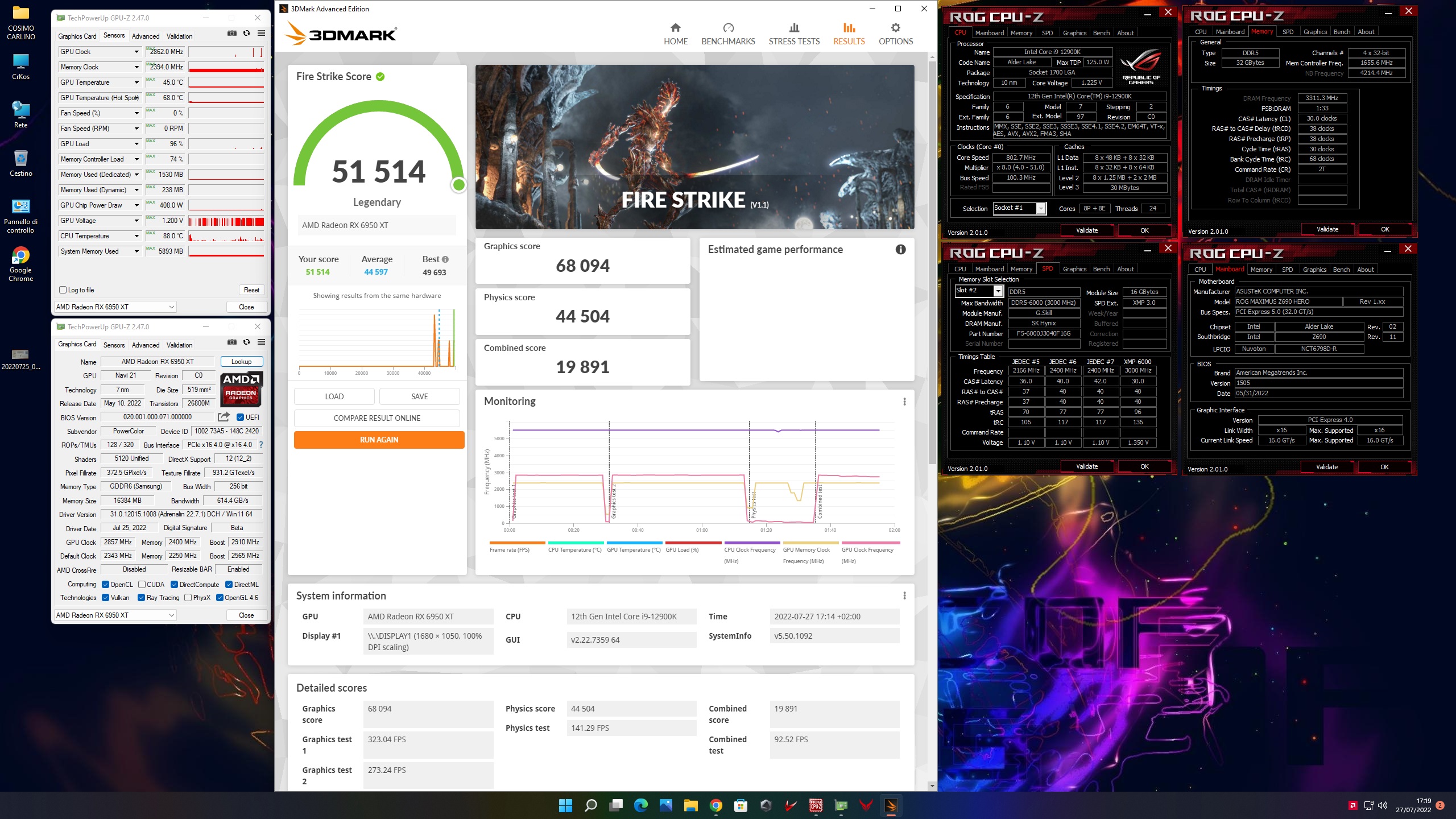1456x819 pixels.
Task: Select SPD tab in top-right CPU-Z window
Action: click(x=1288, y=32)
